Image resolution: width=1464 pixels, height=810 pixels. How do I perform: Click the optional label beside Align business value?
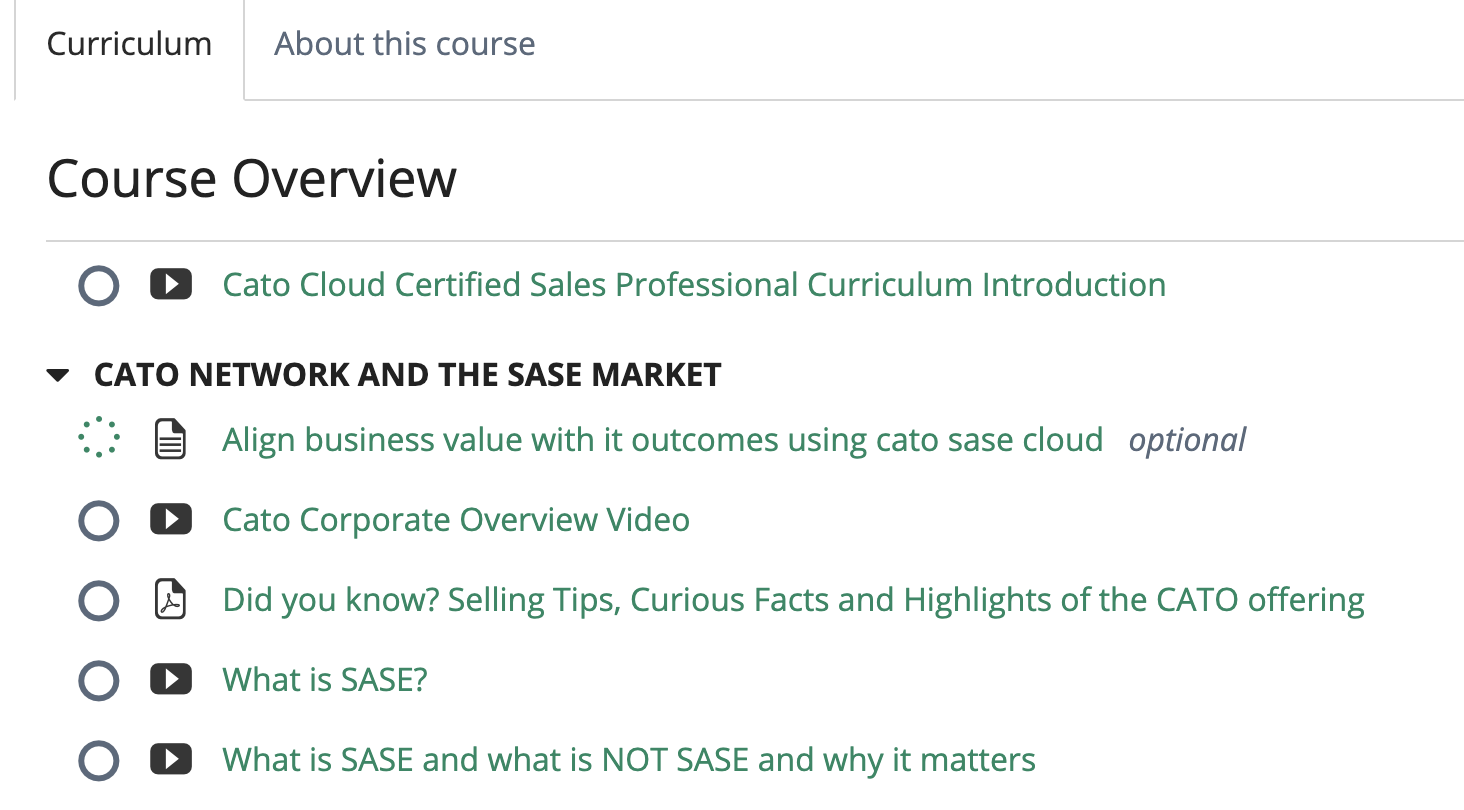(x=1187, y=439)
